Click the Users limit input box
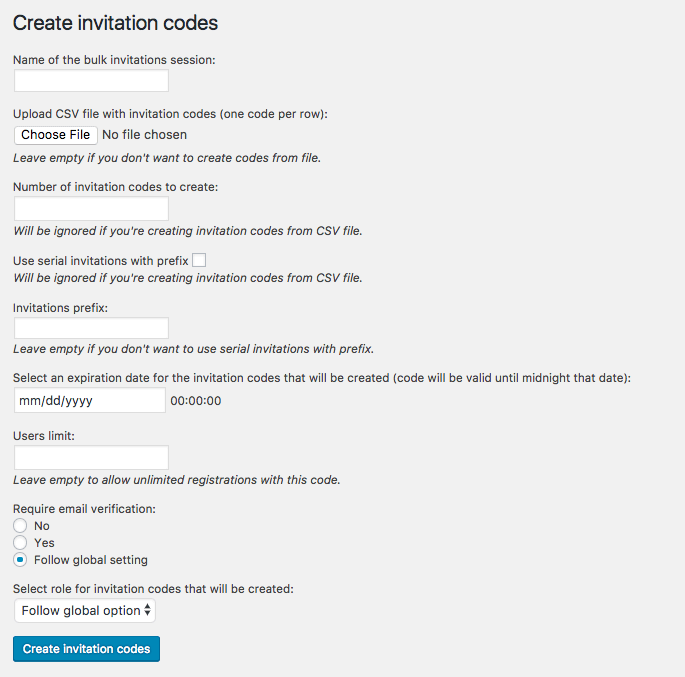The height and width of the screenshot is (677, 685). coord(91,458)
